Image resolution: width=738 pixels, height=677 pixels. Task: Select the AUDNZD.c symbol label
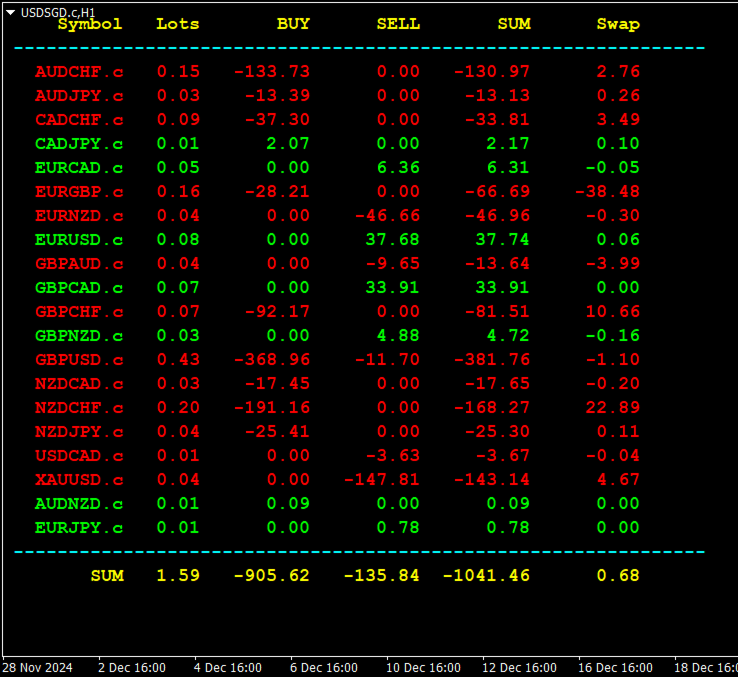pyautogui.click(x=79, y=504)
